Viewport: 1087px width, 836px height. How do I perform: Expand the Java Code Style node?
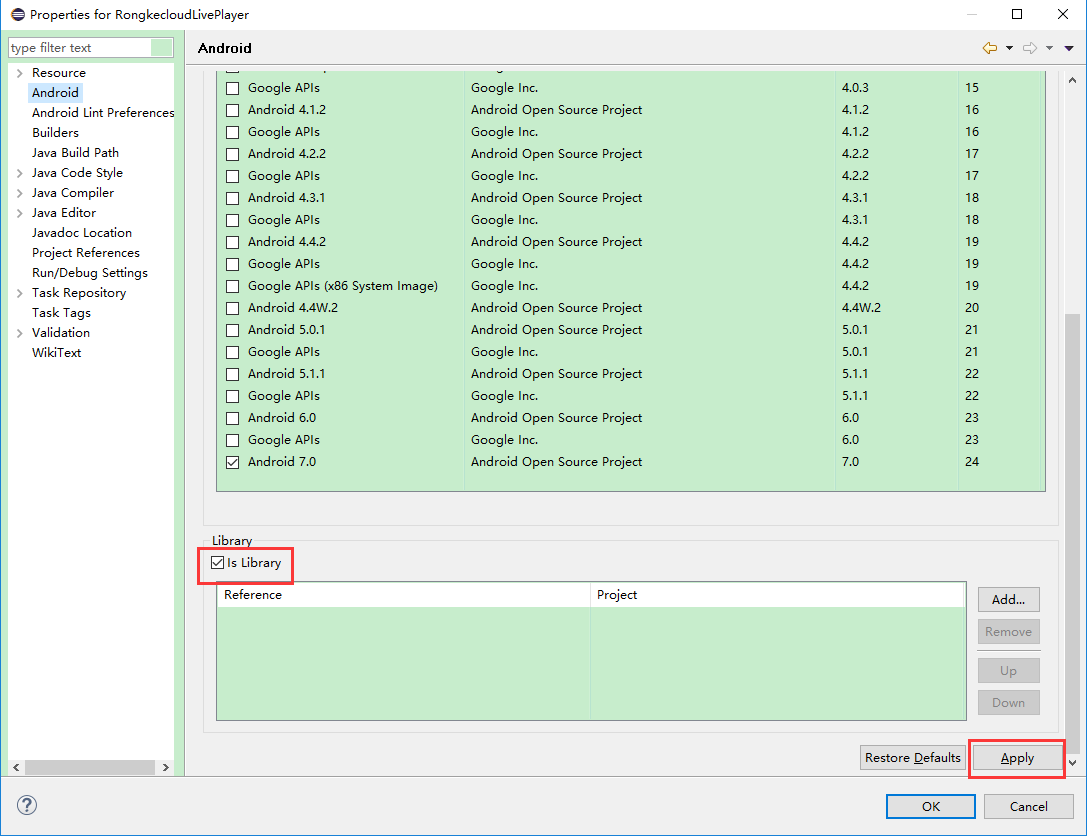[x=19, y=173]
